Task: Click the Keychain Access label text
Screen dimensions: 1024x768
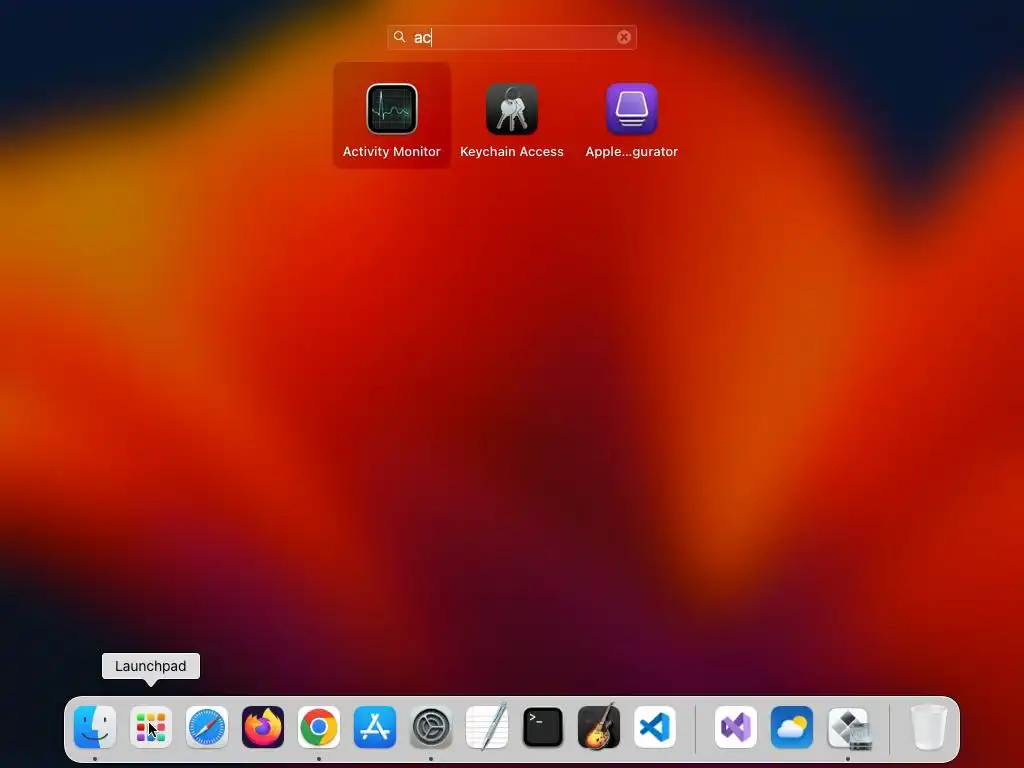Action: coord(512,152)
